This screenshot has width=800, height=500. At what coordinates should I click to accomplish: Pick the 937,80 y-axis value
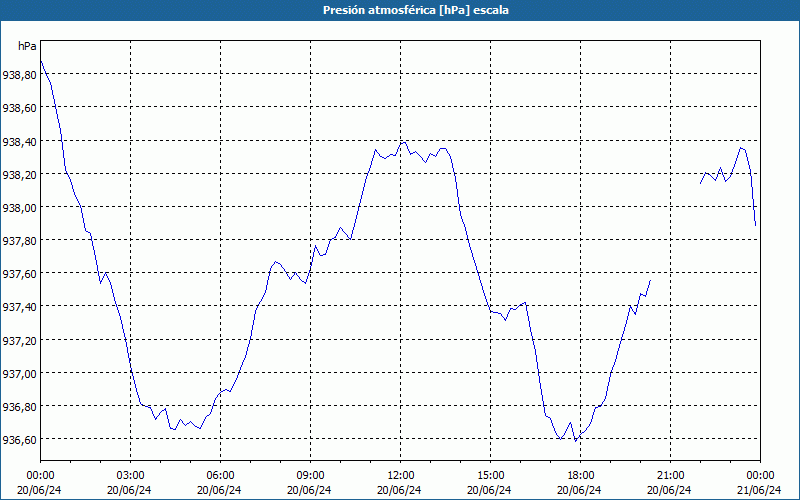[x=19, y=241]
